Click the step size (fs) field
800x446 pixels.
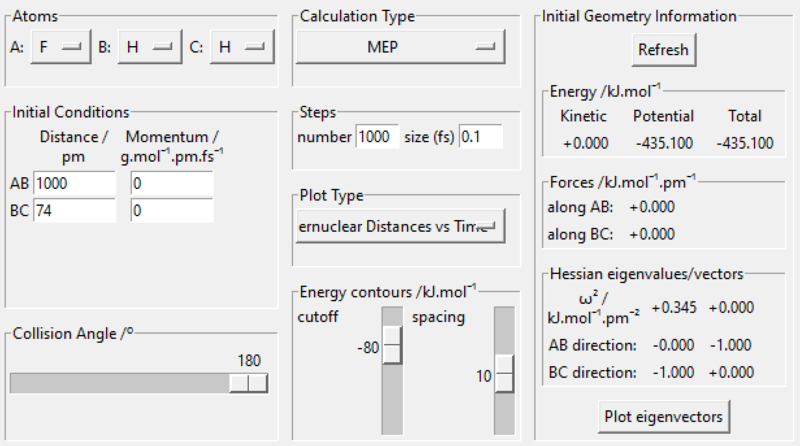480,137
